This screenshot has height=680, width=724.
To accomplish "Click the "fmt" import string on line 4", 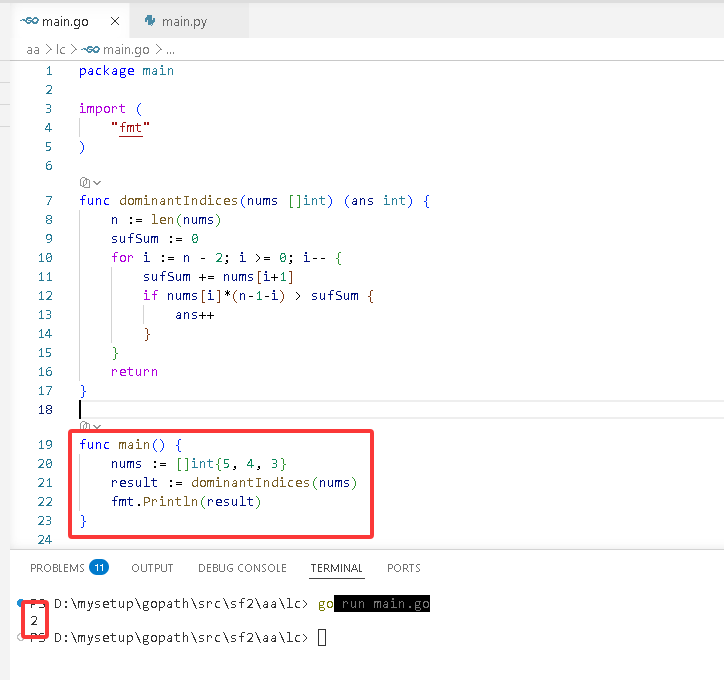I will pyautogui.click(x=131, y=127).
